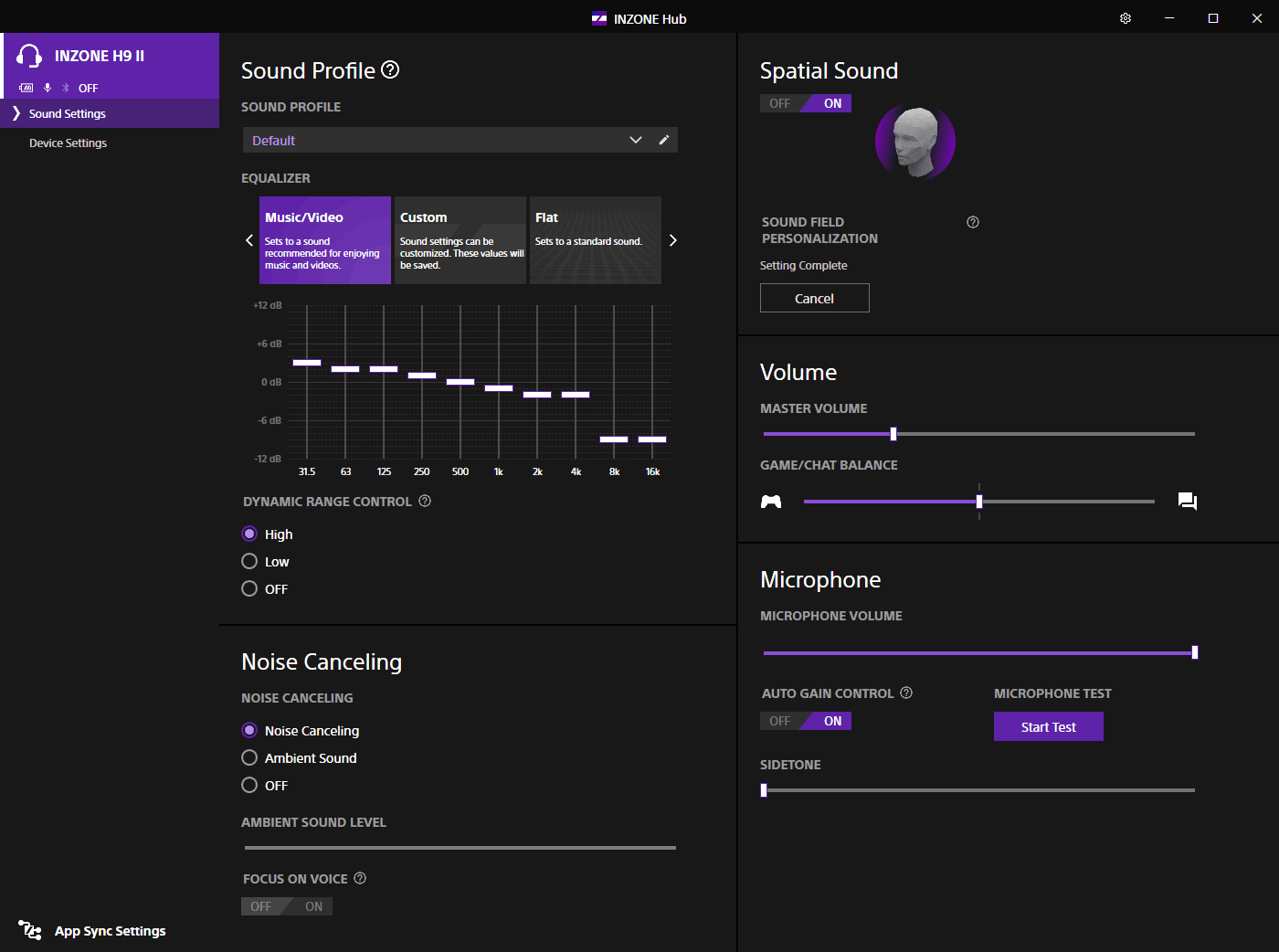Click the Auto Gain Control help icon
This screenshot has width=1279, height=952.
click(x=906, y=693)
